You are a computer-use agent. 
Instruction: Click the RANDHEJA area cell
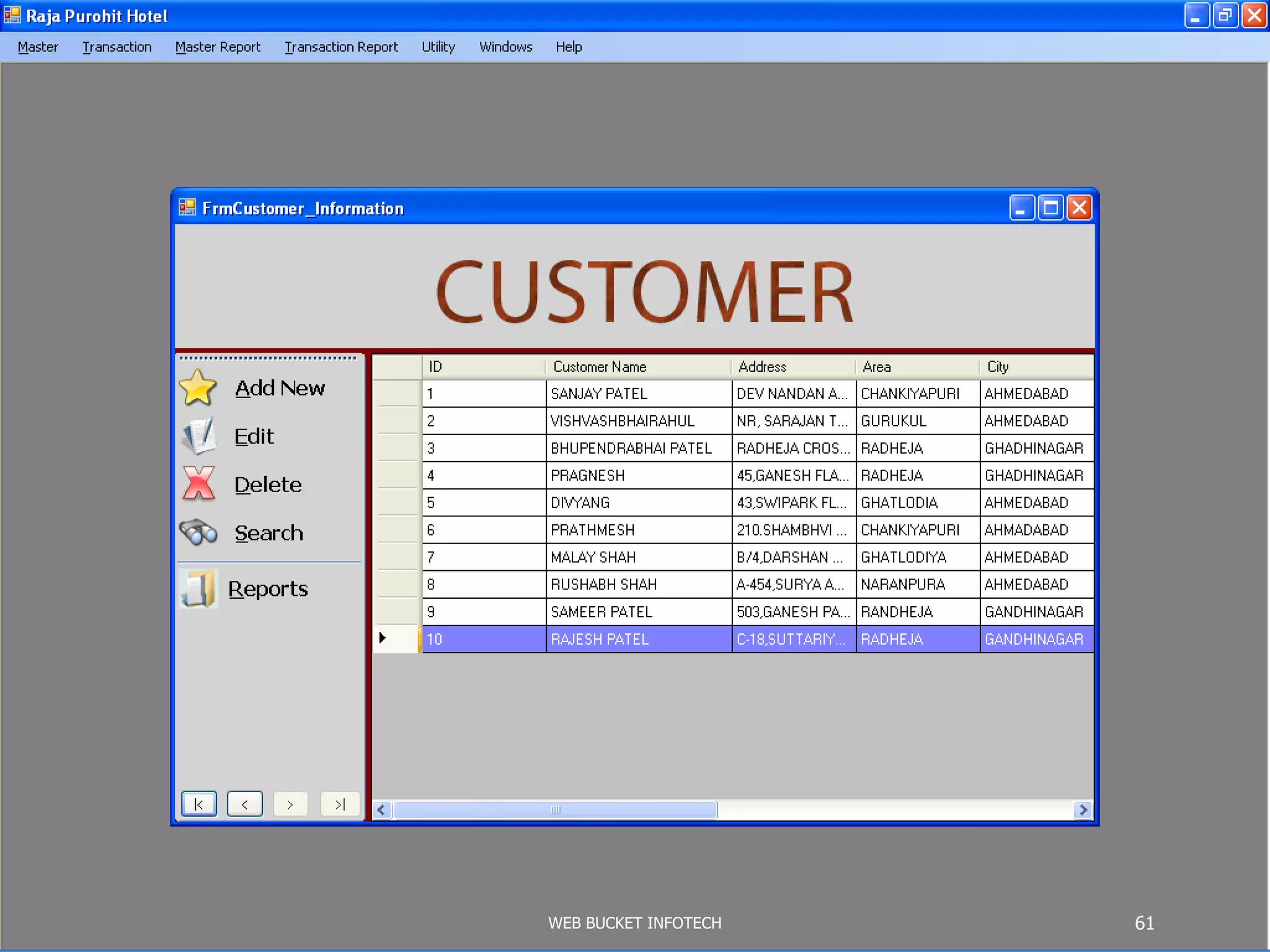pos(918,612)
